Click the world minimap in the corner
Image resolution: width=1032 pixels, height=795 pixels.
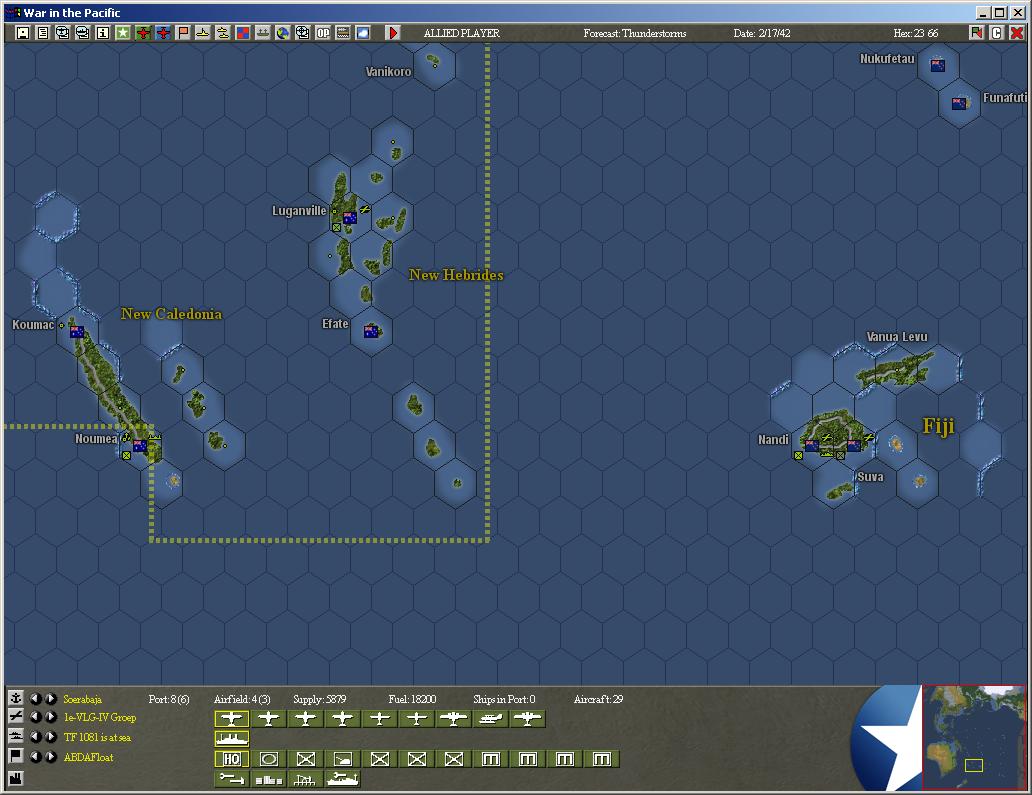pyautogui.click(x=974, y=736)
